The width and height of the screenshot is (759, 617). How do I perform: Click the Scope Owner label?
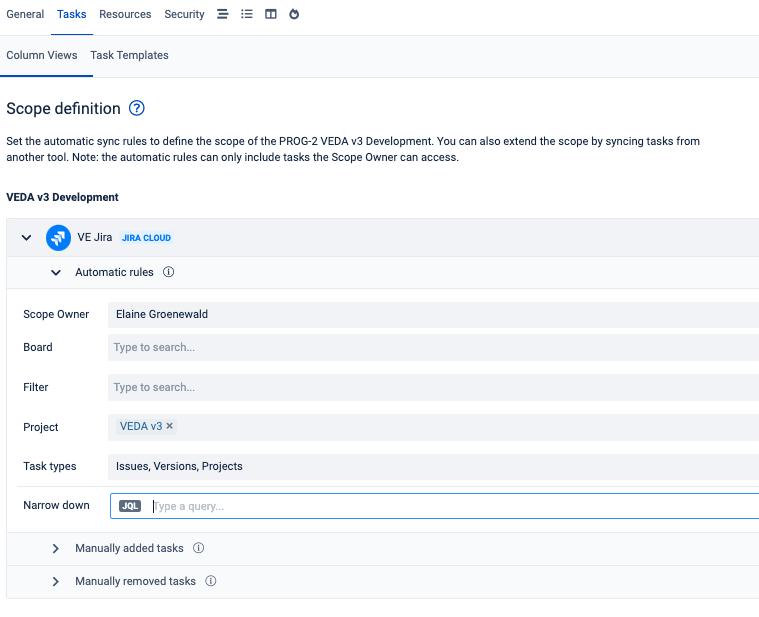tap(56, 315)
